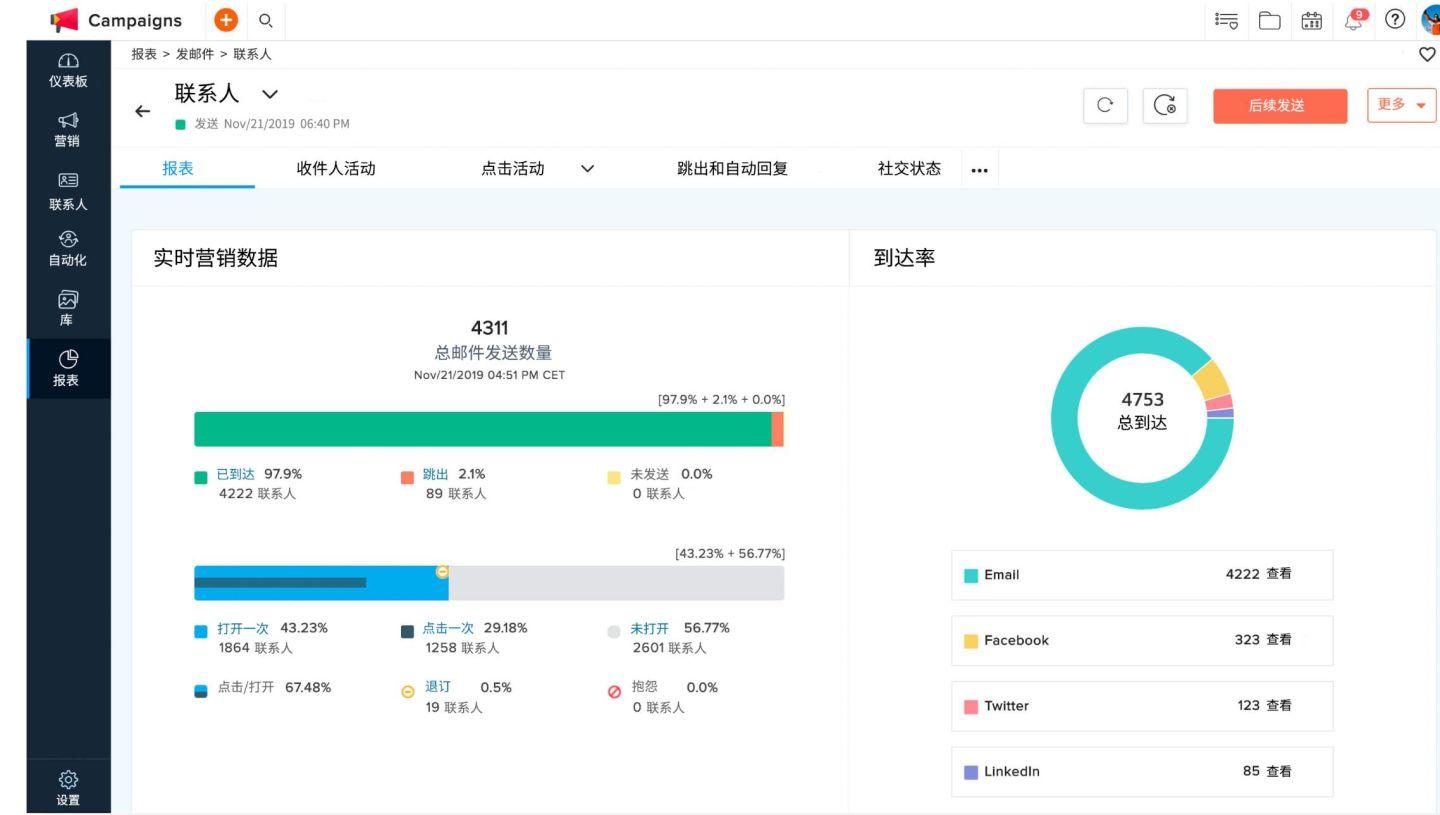Select 报表 in the sidebar
Screen dimensions: 1440x815
pyautogui.click(x=68, y=369)
